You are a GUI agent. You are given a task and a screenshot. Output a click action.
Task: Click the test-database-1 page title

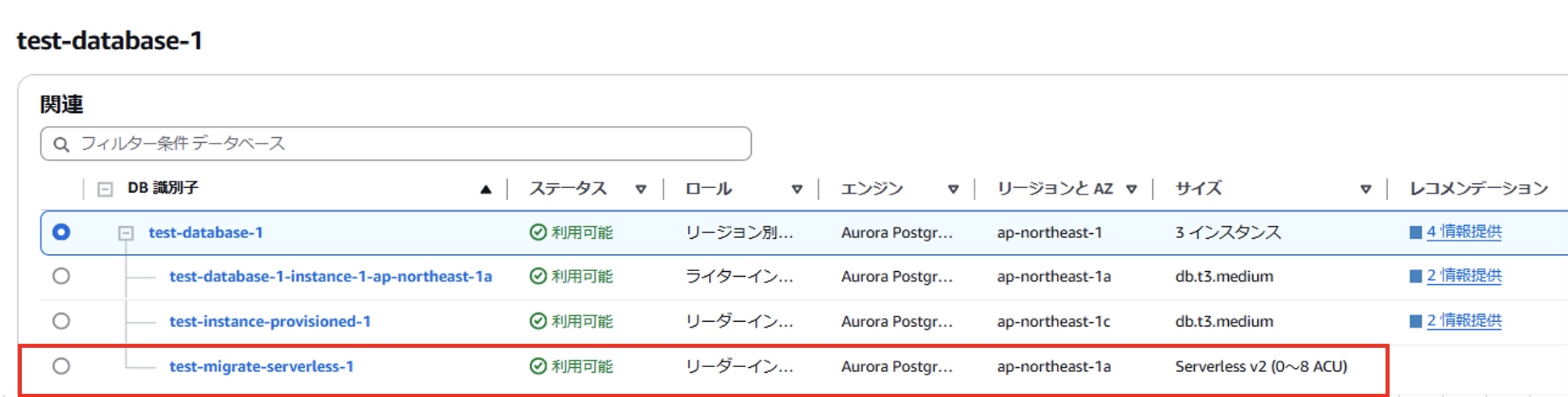[x=110, y=40]
